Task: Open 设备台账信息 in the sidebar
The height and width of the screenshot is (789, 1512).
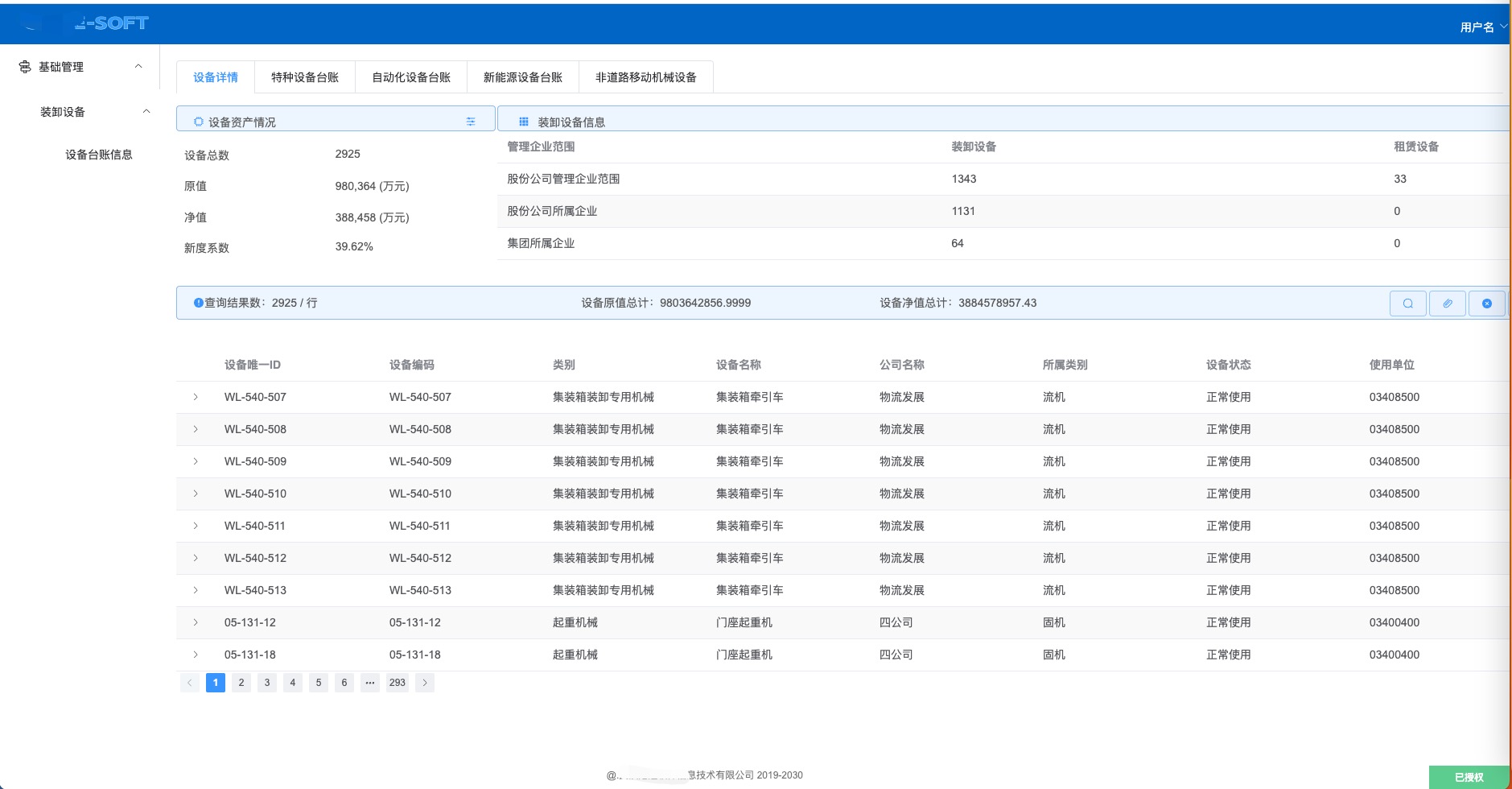Action: coord(99,155)
